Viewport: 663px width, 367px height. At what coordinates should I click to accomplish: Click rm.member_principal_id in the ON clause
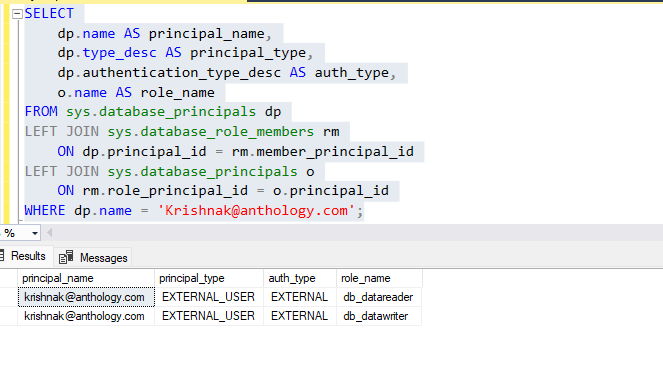[323, 151]
